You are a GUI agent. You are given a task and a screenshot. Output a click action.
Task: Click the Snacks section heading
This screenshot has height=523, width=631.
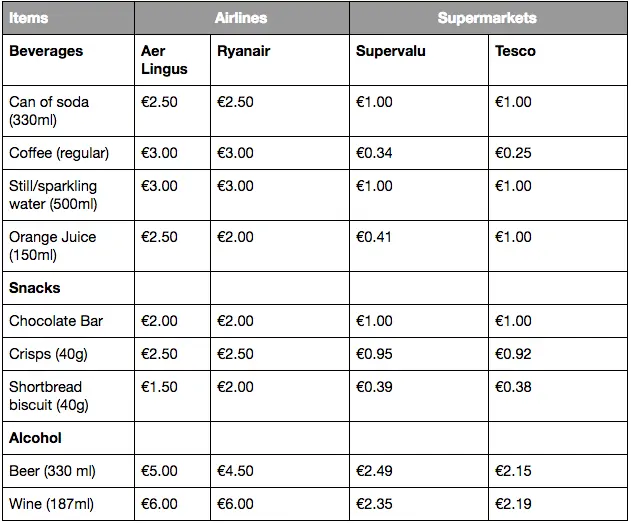coord(35,288)
